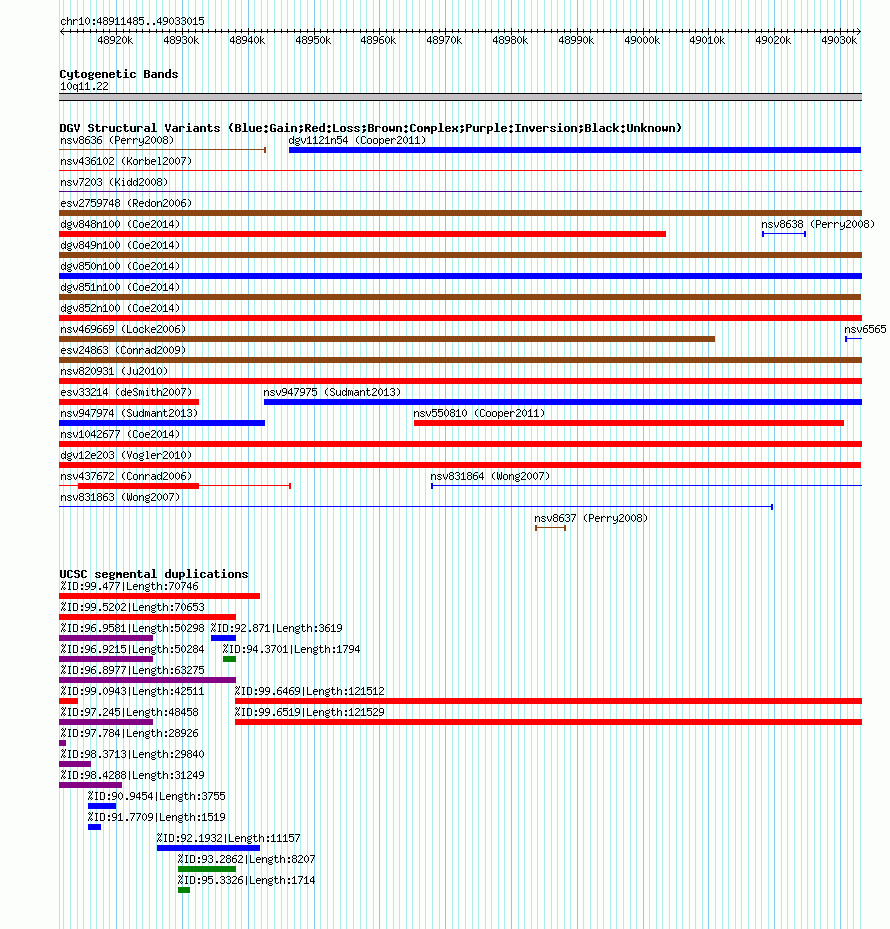This screenshot has height=929, width=890.
Task: Click the dgv848n100 (Coe2014) red loss bar
Action: pos(363,234)
